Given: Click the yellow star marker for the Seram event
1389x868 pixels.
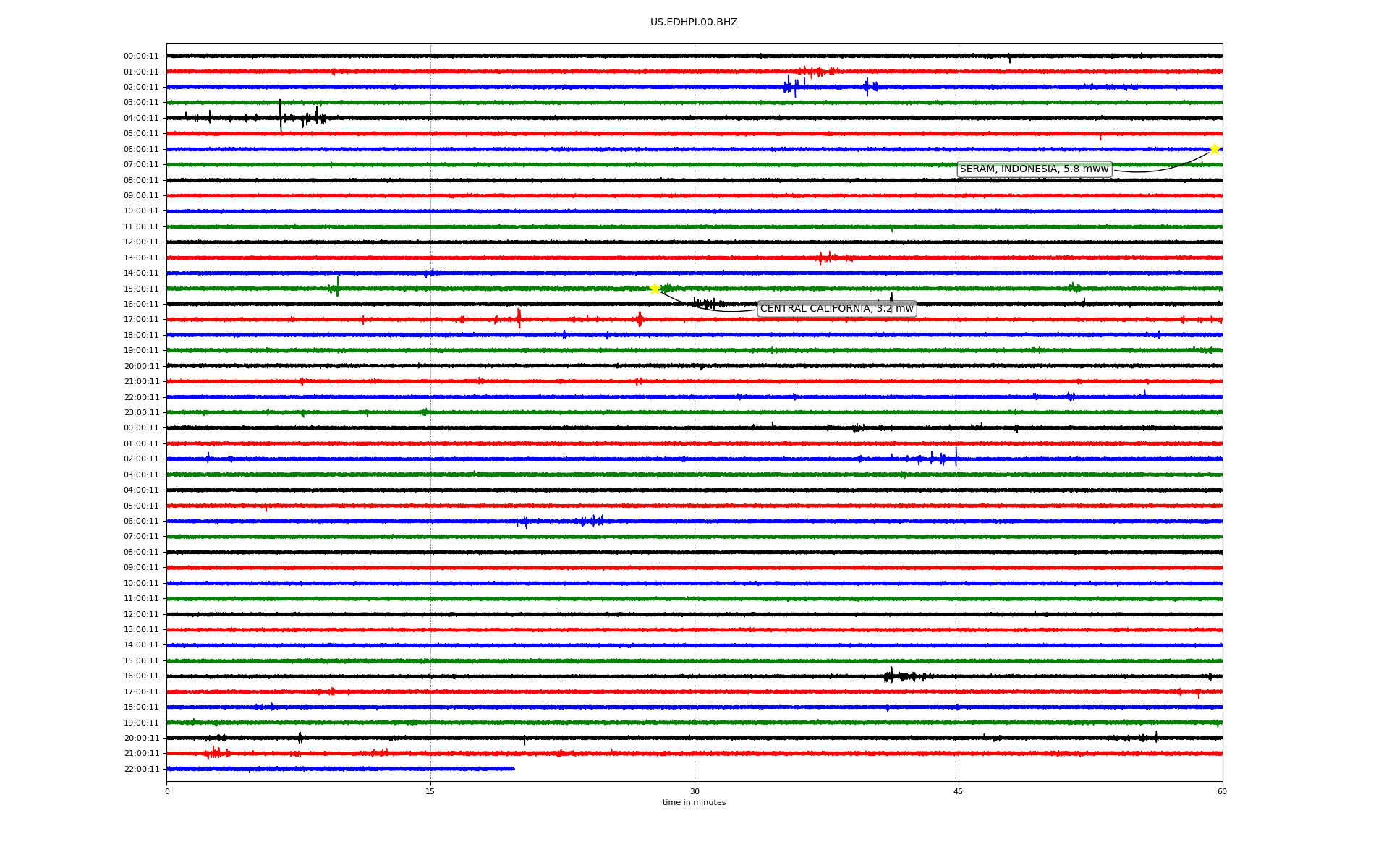Looking at the screenshot, I should click(x=1215, y=149).
